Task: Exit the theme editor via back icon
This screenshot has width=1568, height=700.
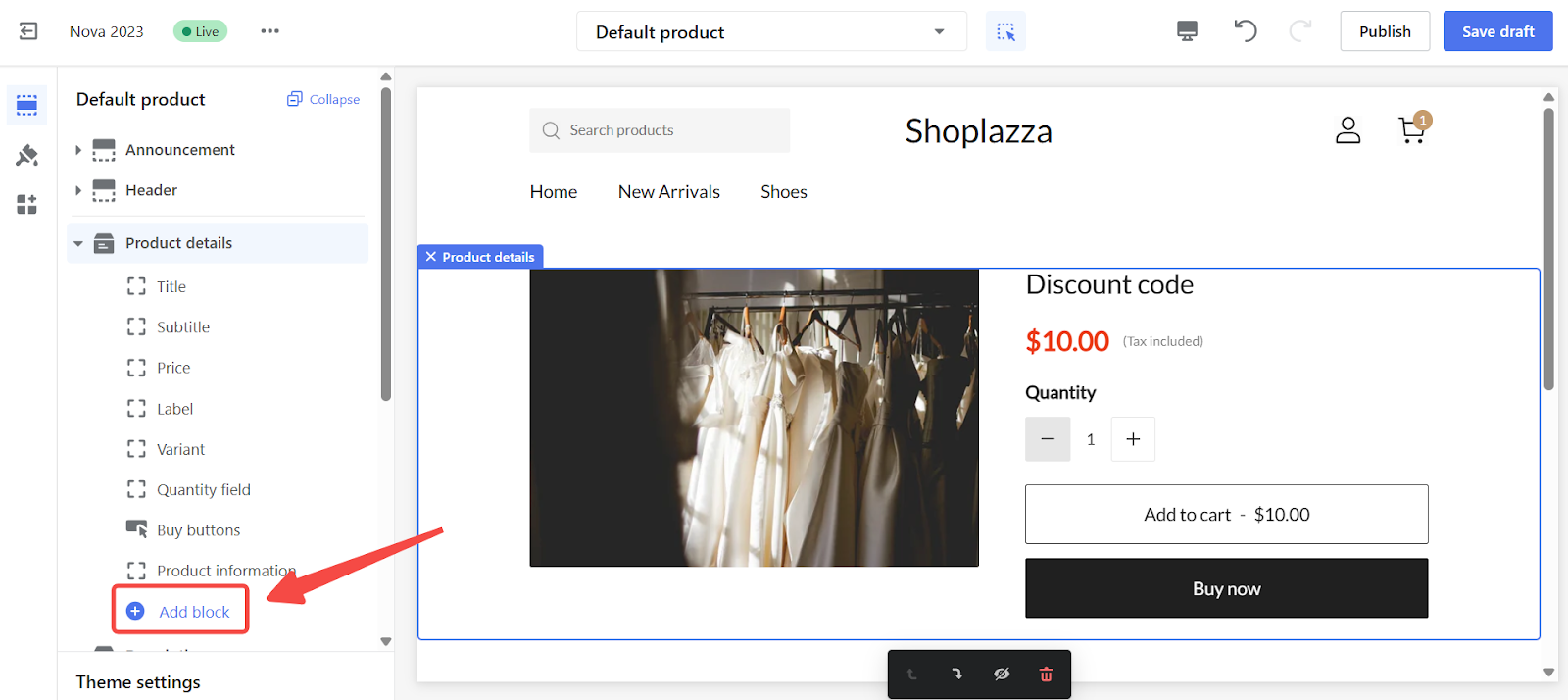Action: pyautogui.click(x=28, y=31)
